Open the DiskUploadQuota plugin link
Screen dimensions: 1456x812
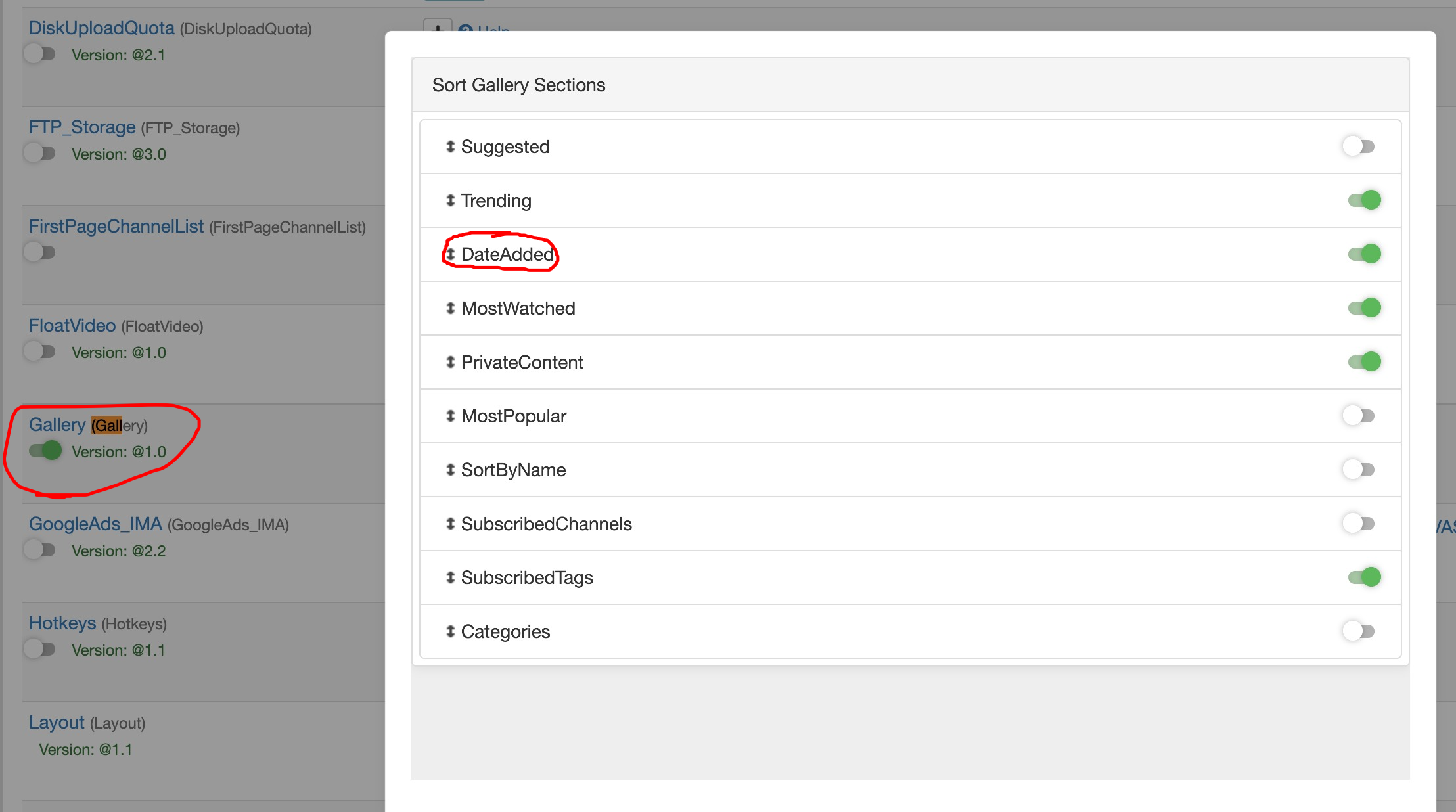click(x=101, y=28)
